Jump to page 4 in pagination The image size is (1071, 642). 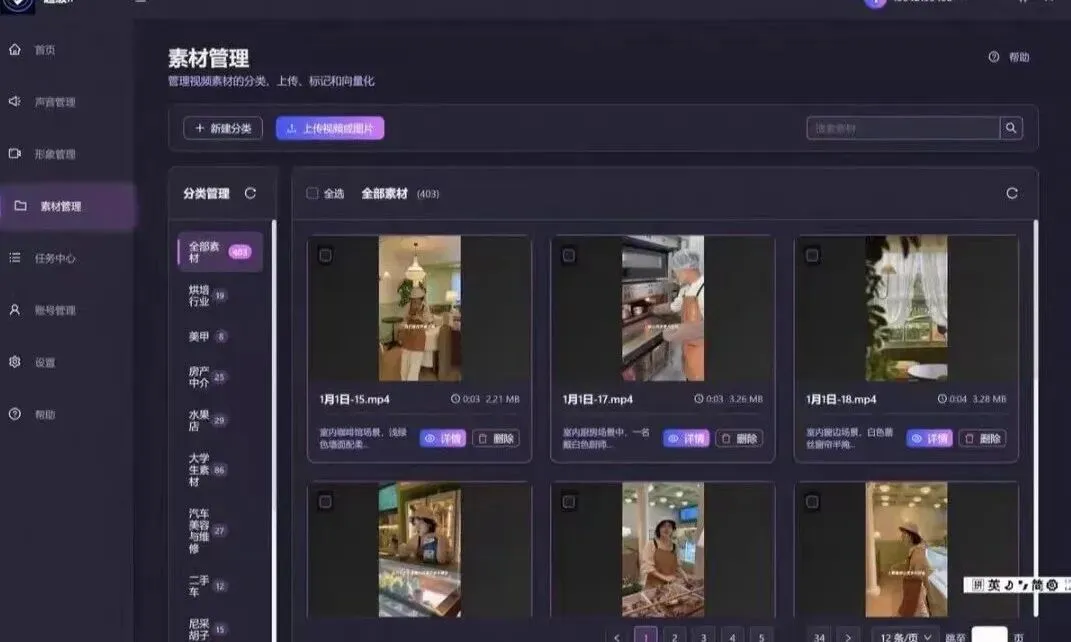pyautogui.click(x=732, y=637)
